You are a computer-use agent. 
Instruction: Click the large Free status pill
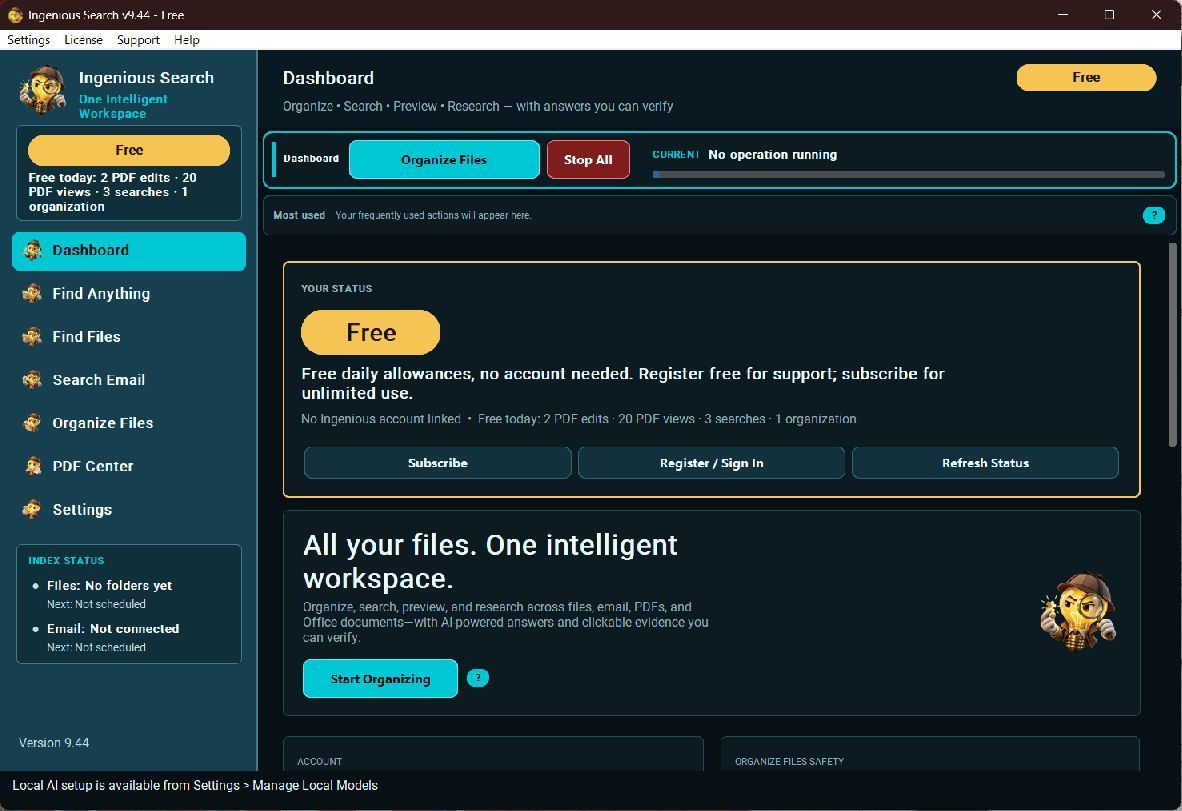coord(371,332)
